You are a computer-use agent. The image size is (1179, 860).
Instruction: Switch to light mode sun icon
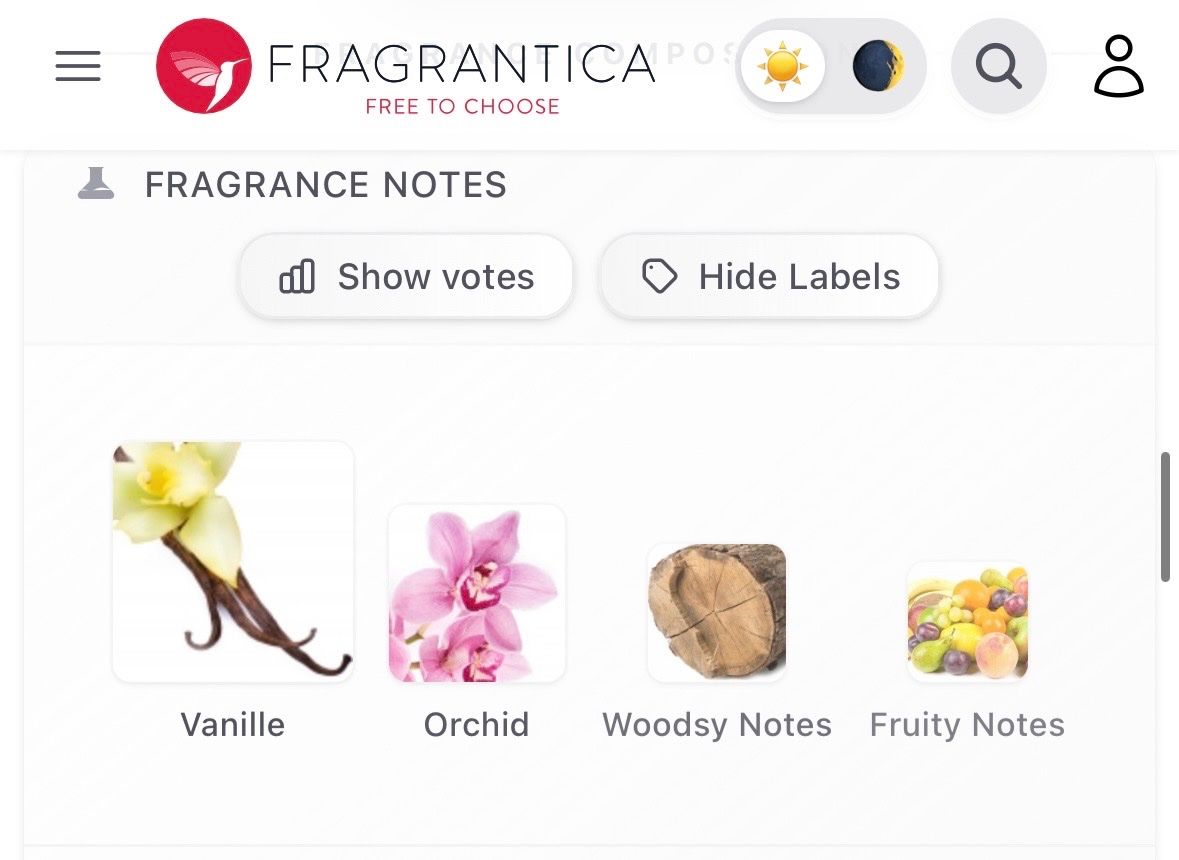coord(783,66)
